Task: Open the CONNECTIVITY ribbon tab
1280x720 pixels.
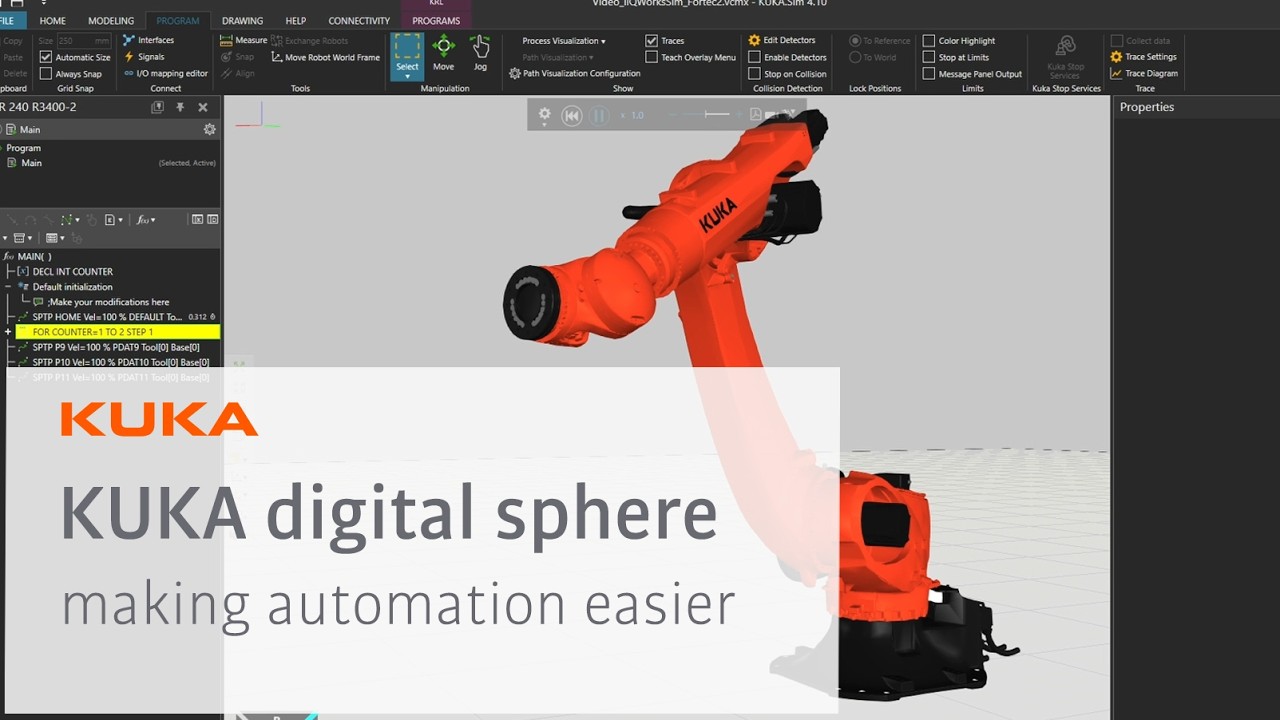Action: coord(359,20)
